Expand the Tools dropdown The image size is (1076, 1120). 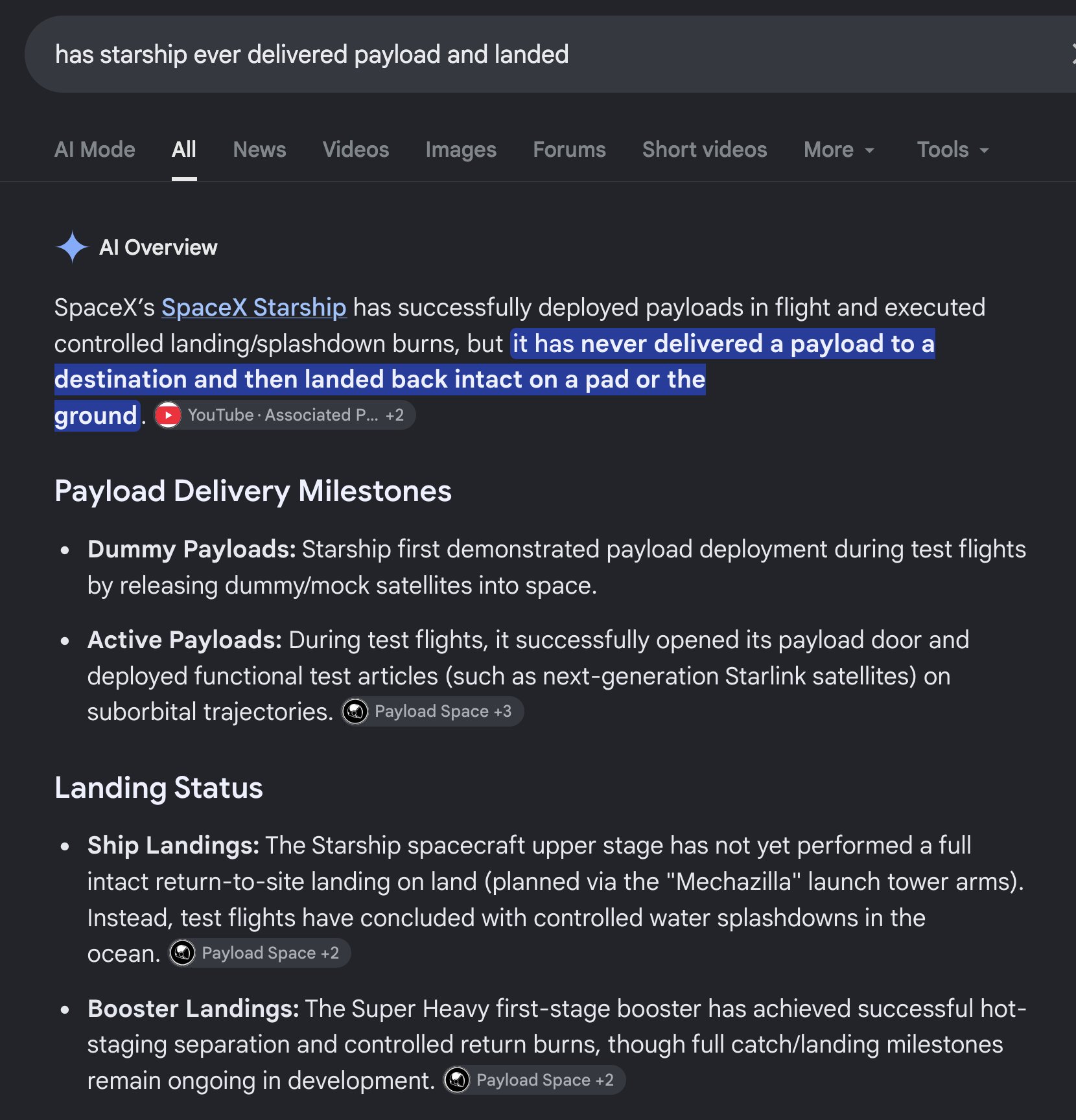pos(953,150)
